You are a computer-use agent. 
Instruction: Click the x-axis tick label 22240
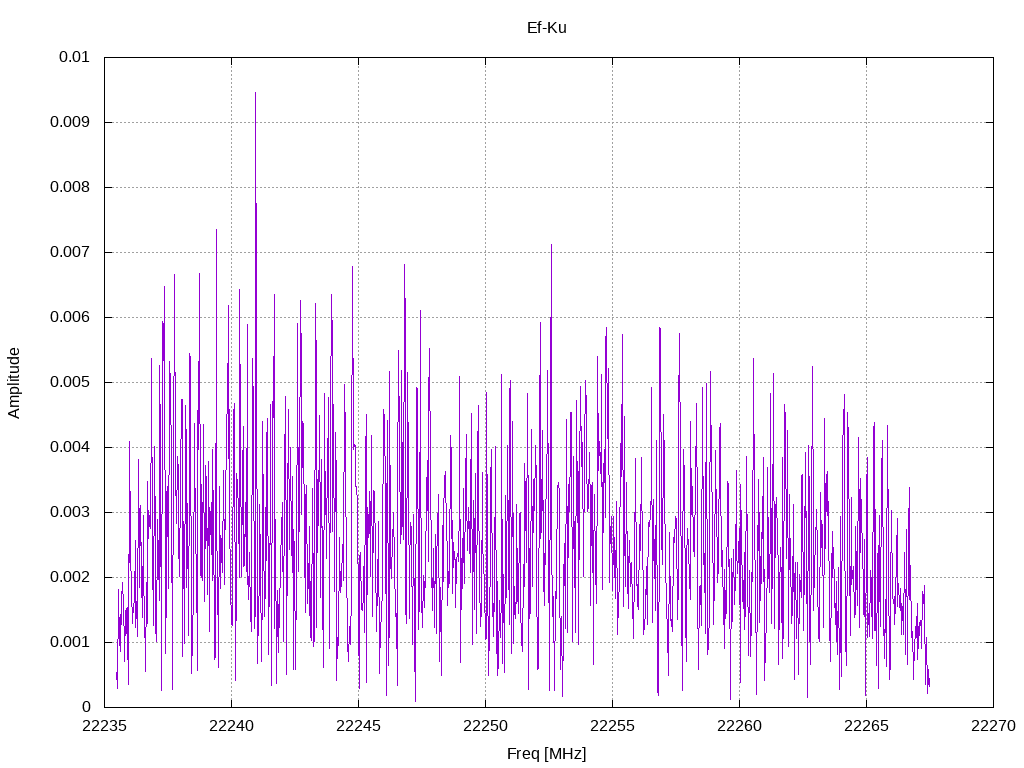231,726
